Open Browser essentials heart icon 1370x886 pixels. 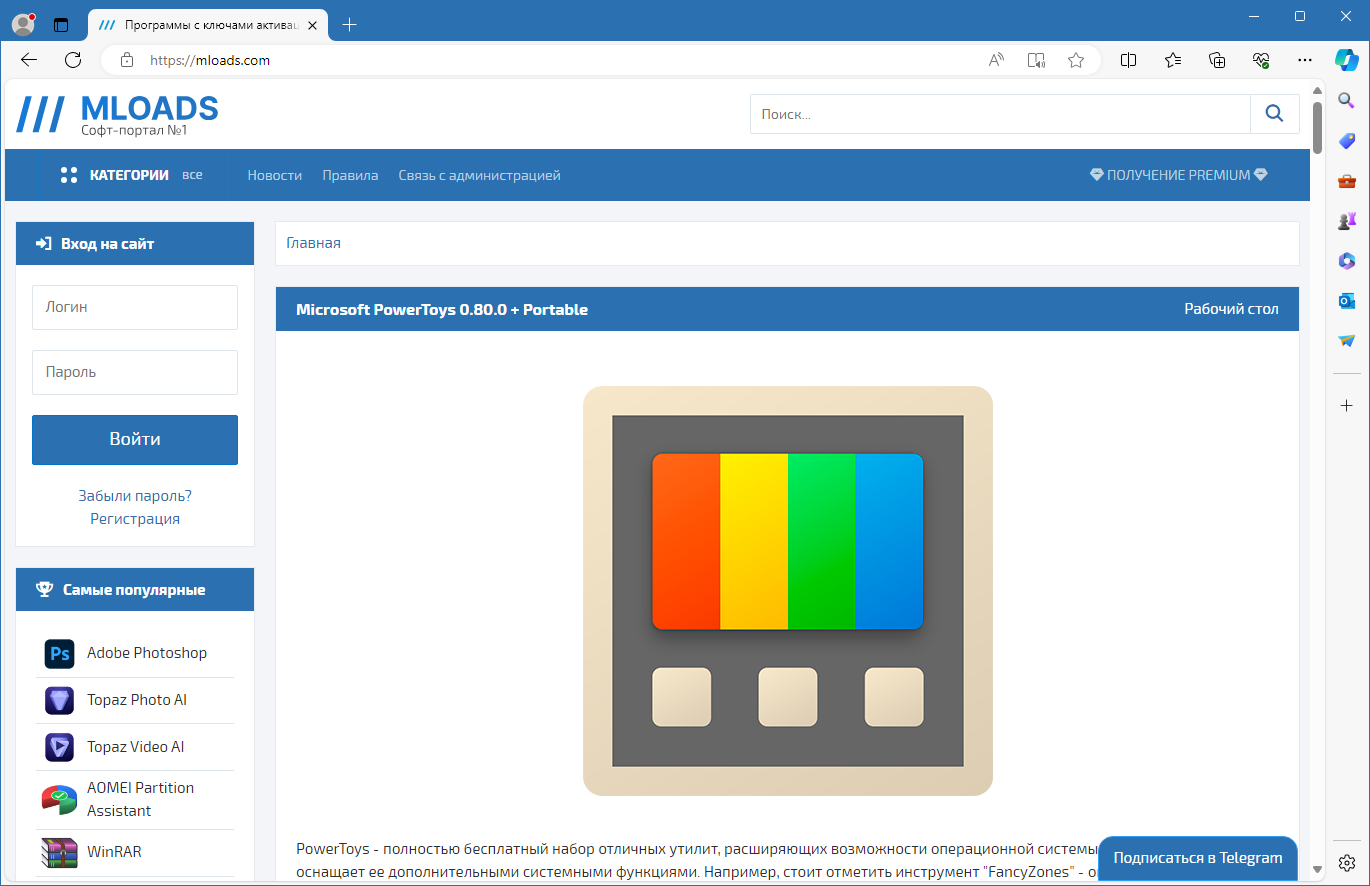(x=1261, y=60)
